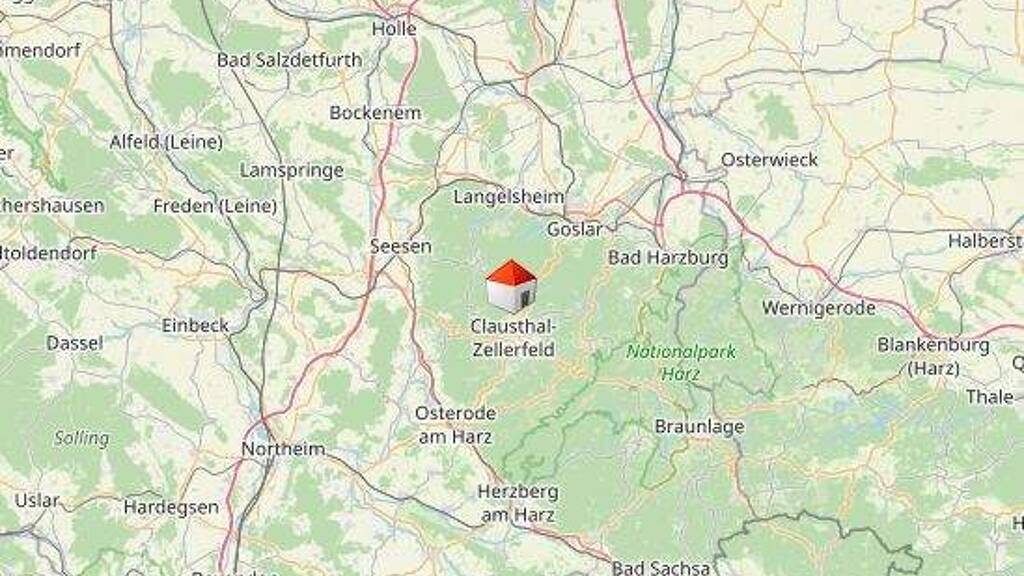This screenshot has width=1024, height=576.
Task: Click the red-roofed house marker icon
Action: click(x=511, y=285)
